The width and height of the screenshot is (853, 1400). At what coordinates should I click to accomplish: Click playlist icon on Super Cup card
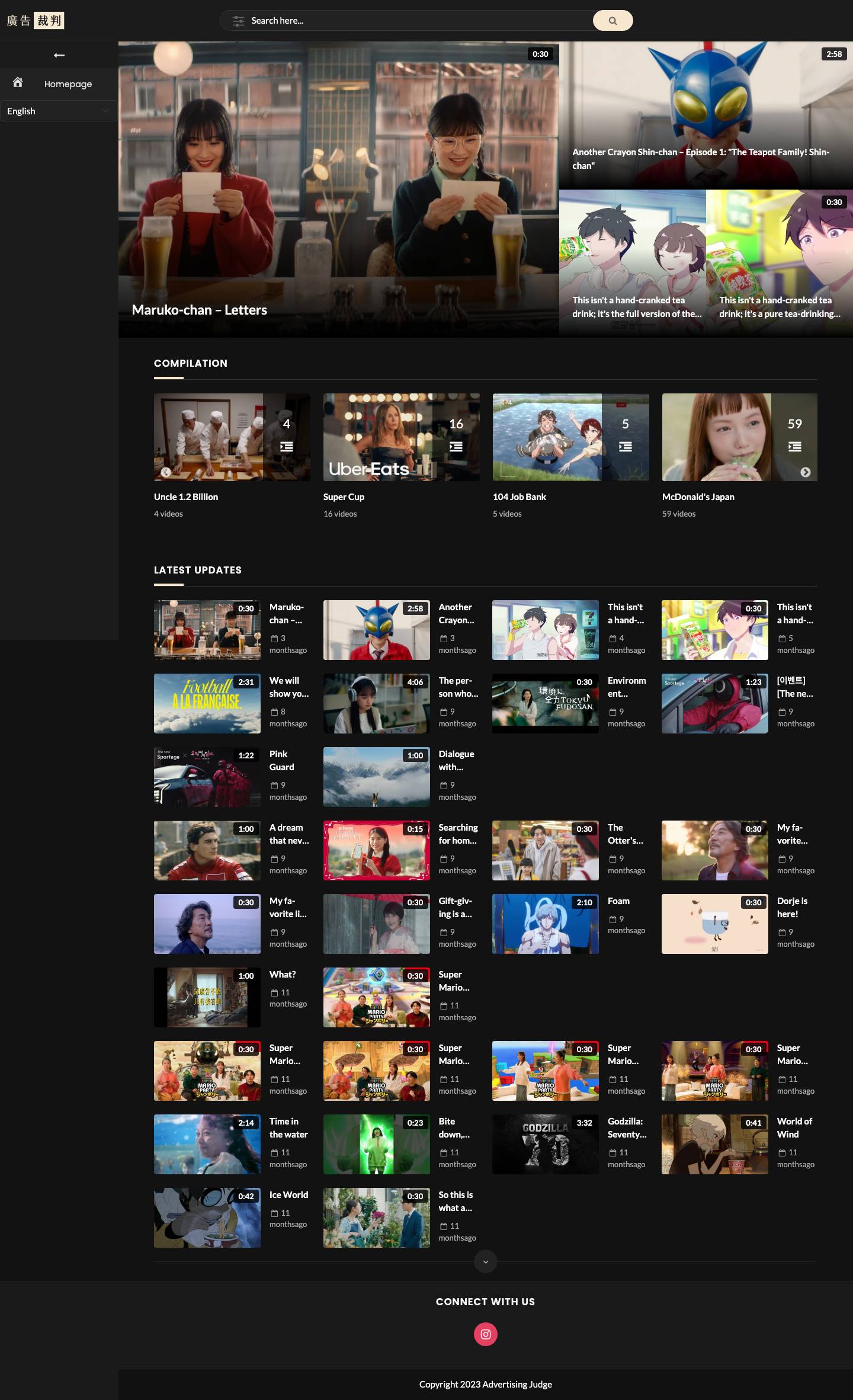(x=456, y=447)
